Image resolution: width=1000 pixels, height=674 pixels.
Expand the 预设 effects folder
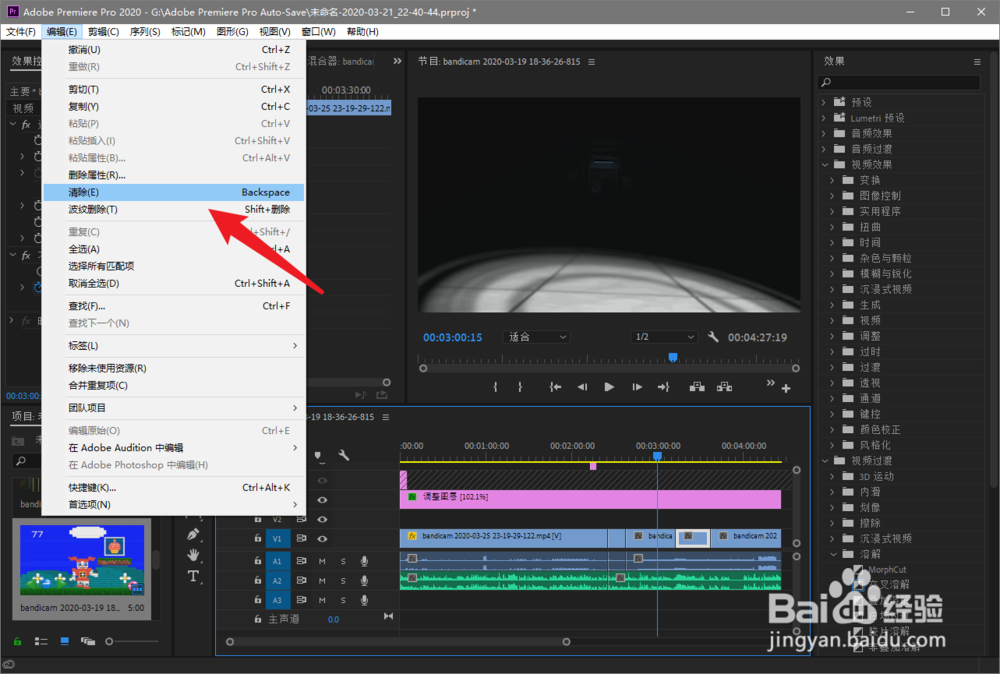[x=823, y=102]
